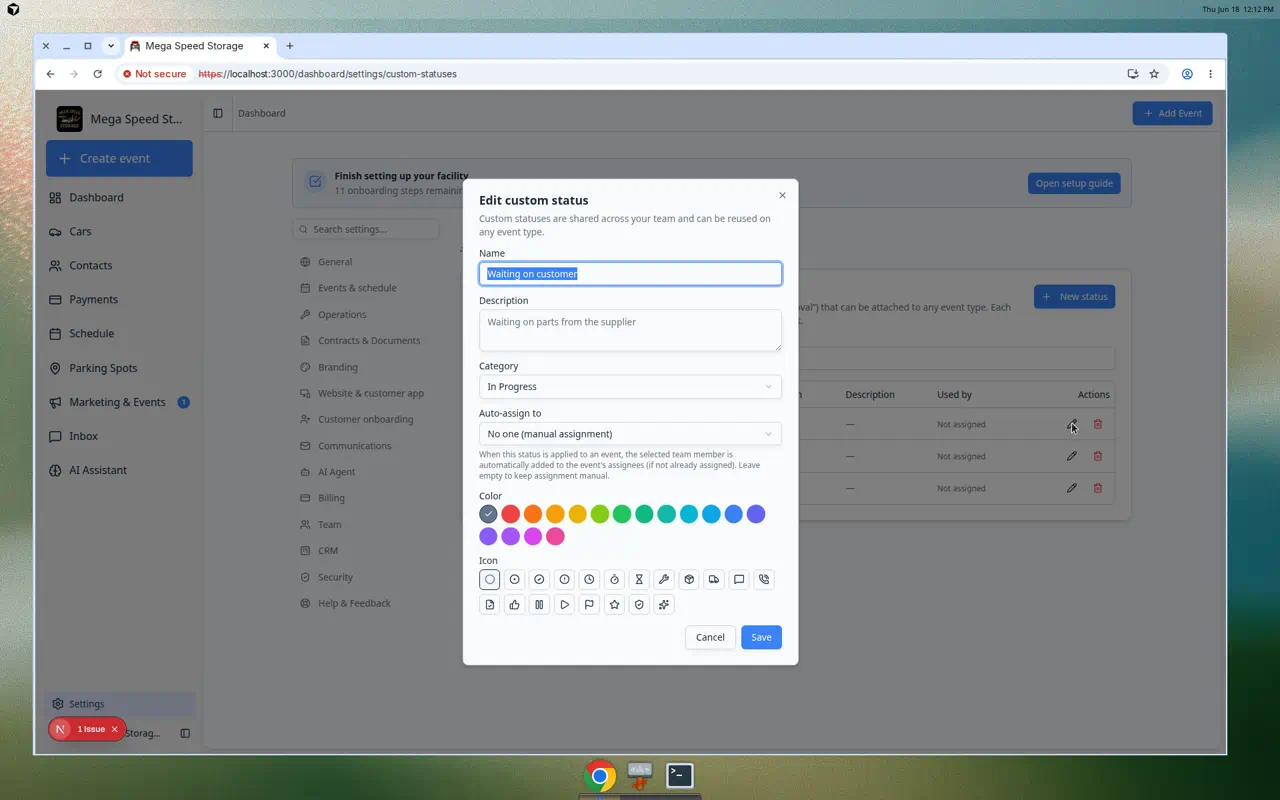Close the Edit custom status dialog

[782, 195]
